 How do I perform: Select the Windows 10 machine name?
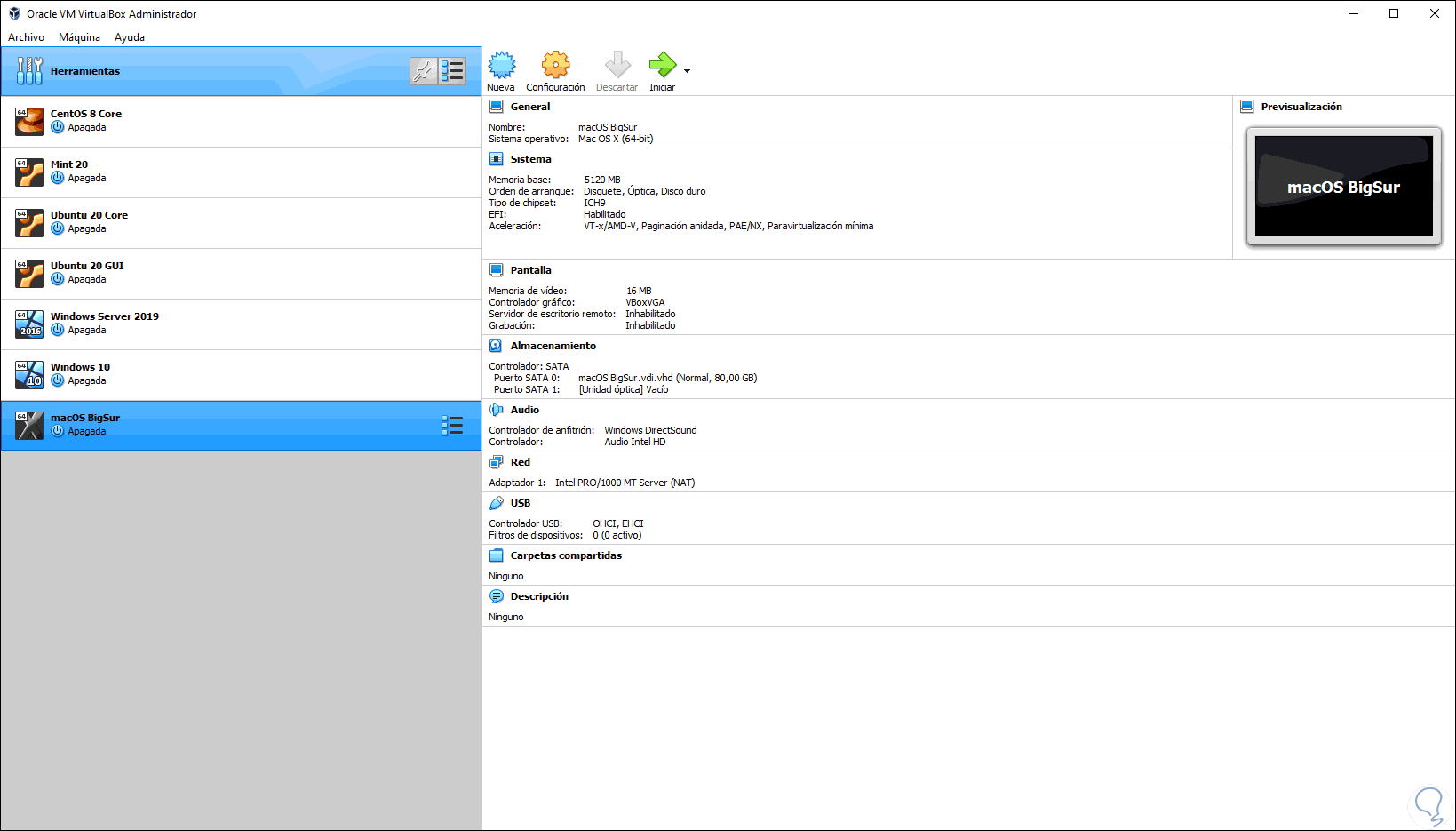click(80, 367)
